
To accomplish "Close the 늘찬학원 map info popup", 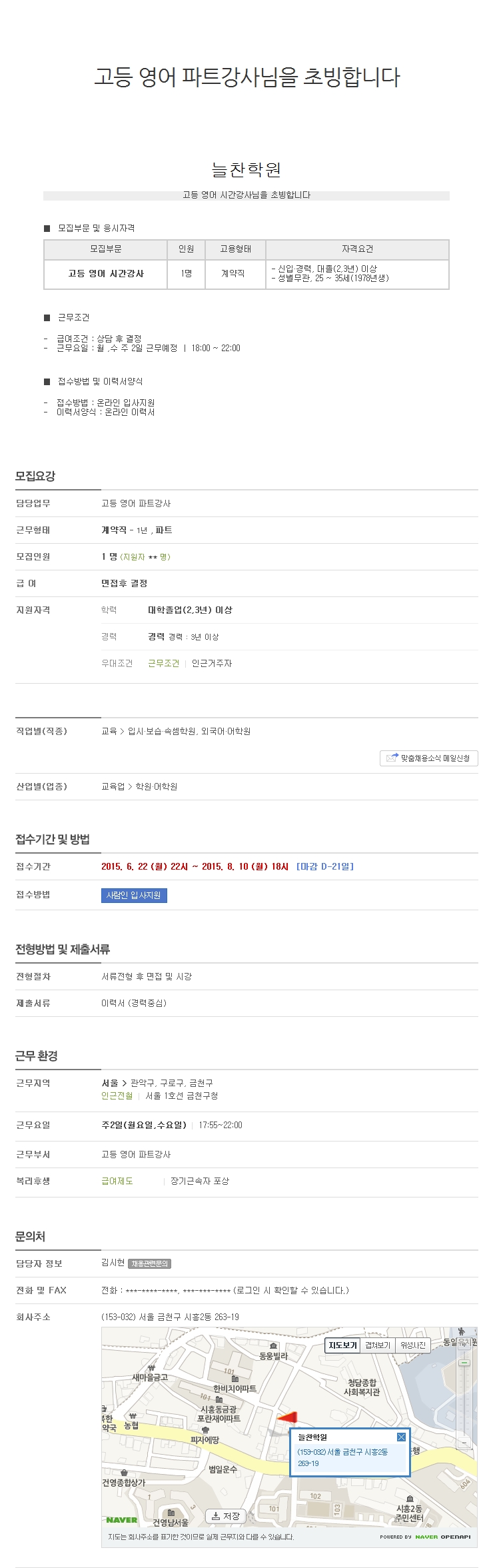I will (401, 1437).
